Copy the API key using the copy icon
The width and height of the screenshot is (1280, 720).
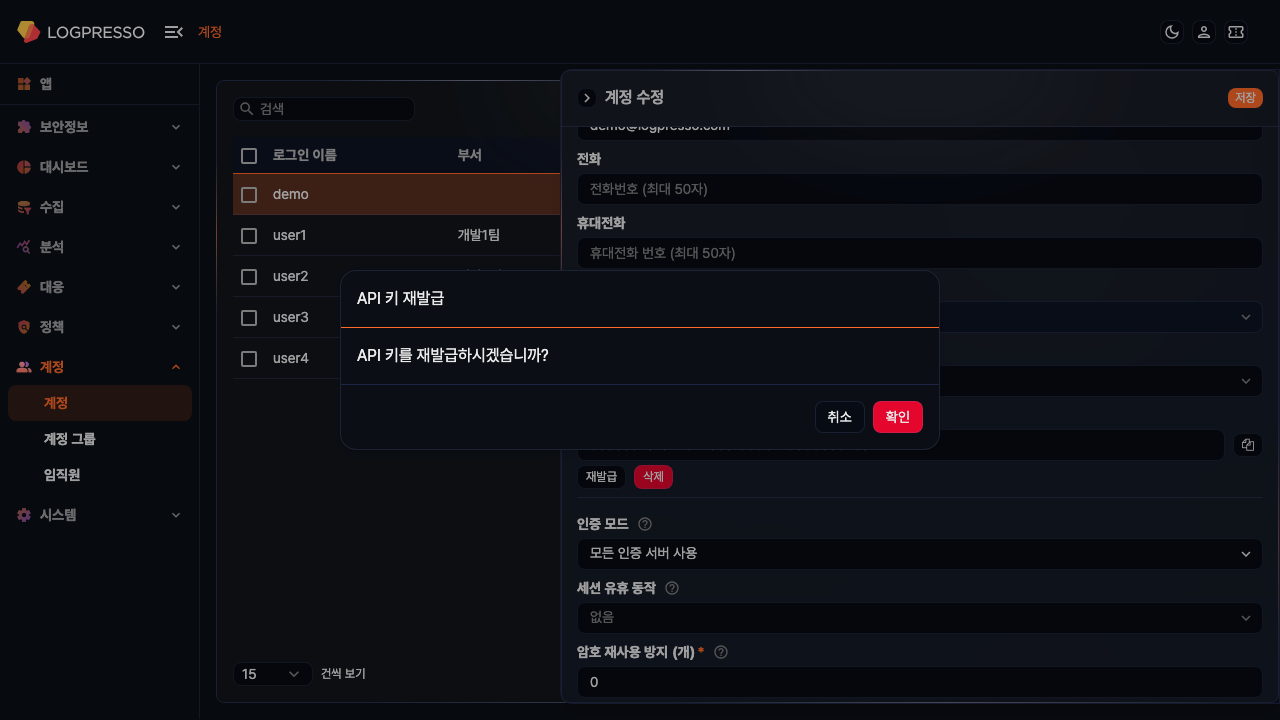click(1247, 444)
